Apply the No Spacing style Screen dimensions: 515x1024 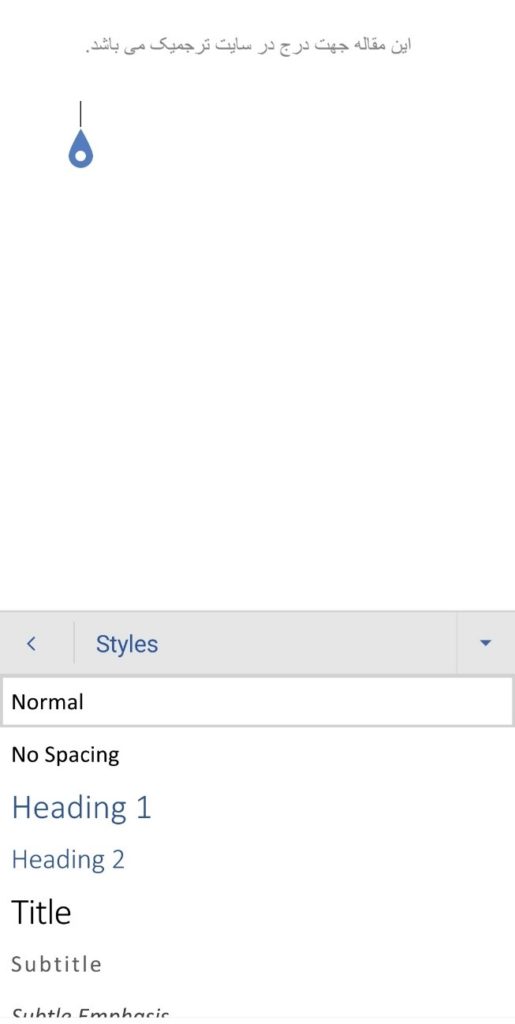click(65, 755)
